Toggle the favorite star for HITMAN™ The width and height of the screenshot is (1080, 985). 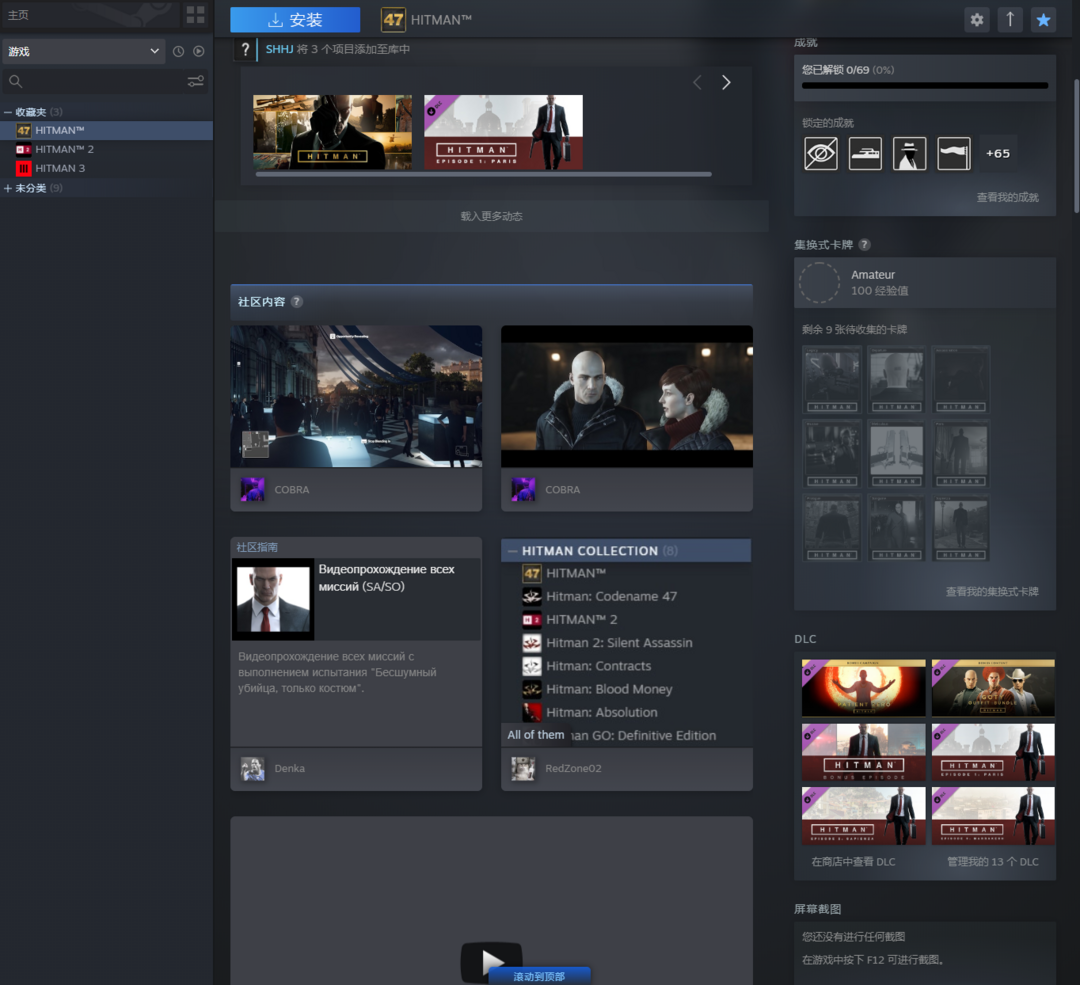[1043, 20]
